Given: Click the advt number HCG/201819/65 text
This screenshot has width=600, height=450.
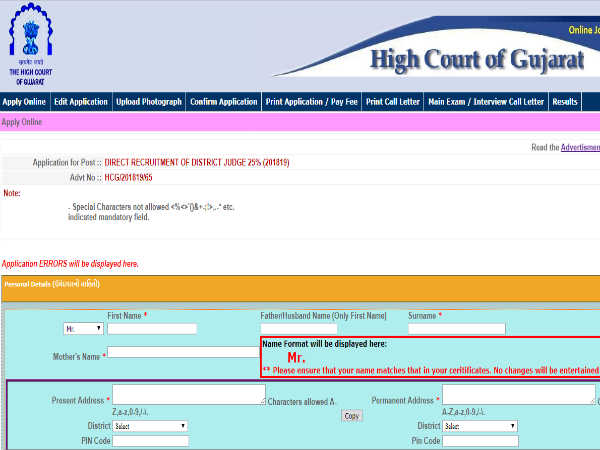Looking at the screenshot, I should pyautogui.click(x=128, y=178).
